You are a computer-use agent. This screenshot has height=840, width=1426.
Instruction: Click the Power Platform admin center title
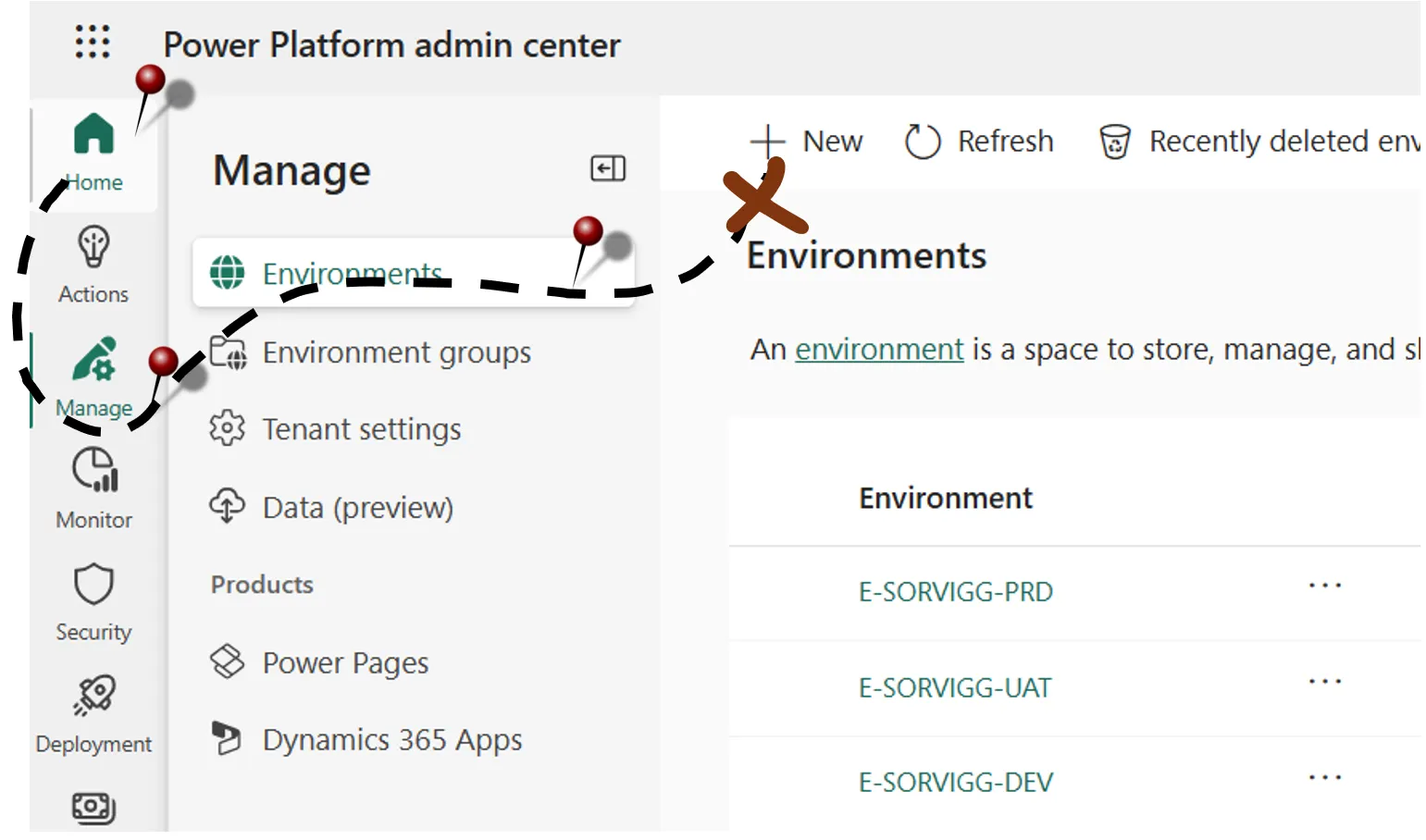[x=391, y=44]
